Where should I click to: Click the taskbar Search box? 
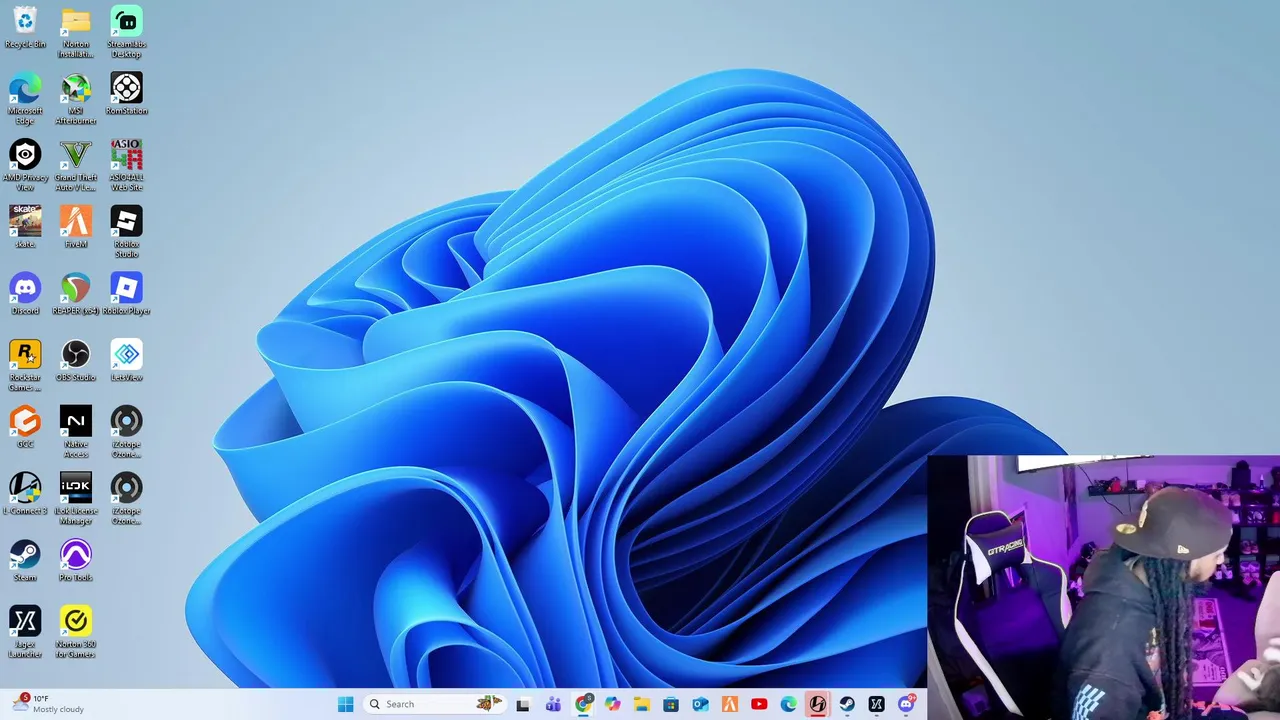435,704
